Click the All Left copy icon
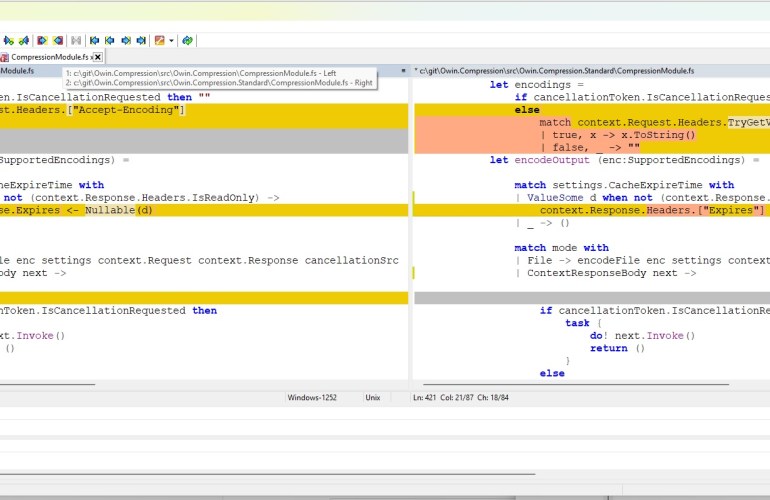 (58, 41)
